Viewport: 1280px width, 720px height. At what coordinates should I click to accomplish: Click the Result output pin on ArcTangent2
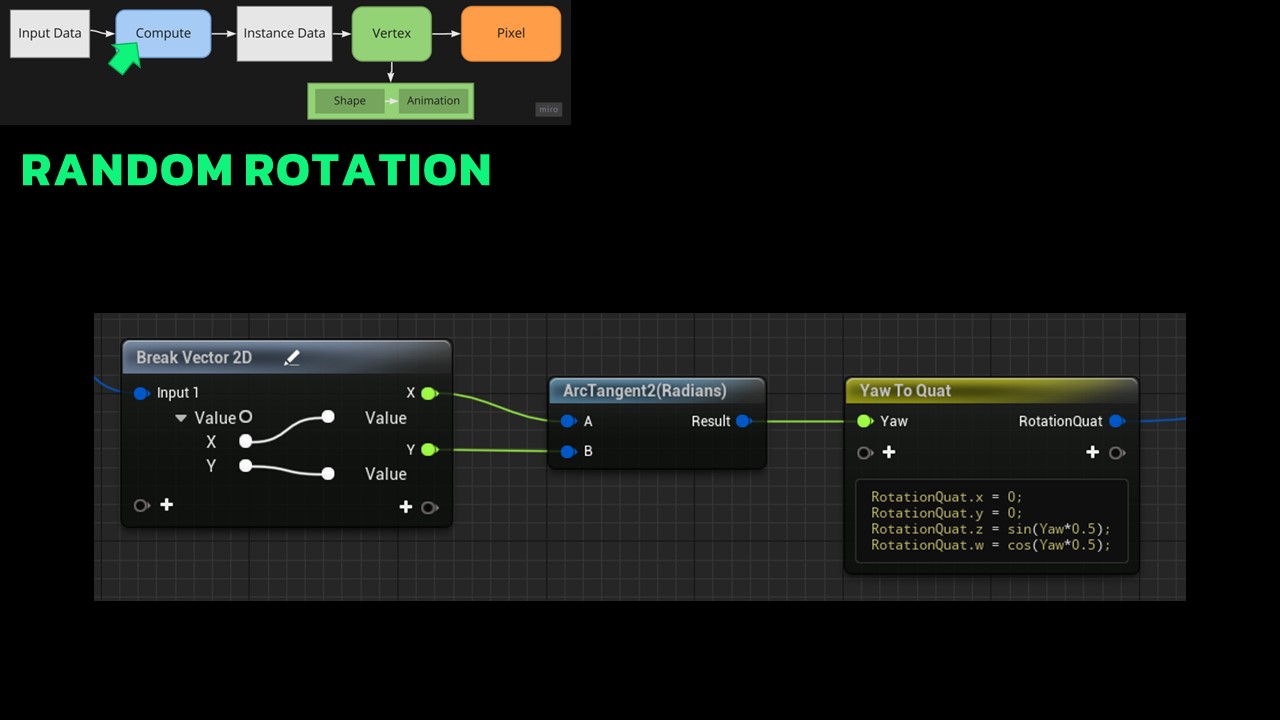pos(743,421)
